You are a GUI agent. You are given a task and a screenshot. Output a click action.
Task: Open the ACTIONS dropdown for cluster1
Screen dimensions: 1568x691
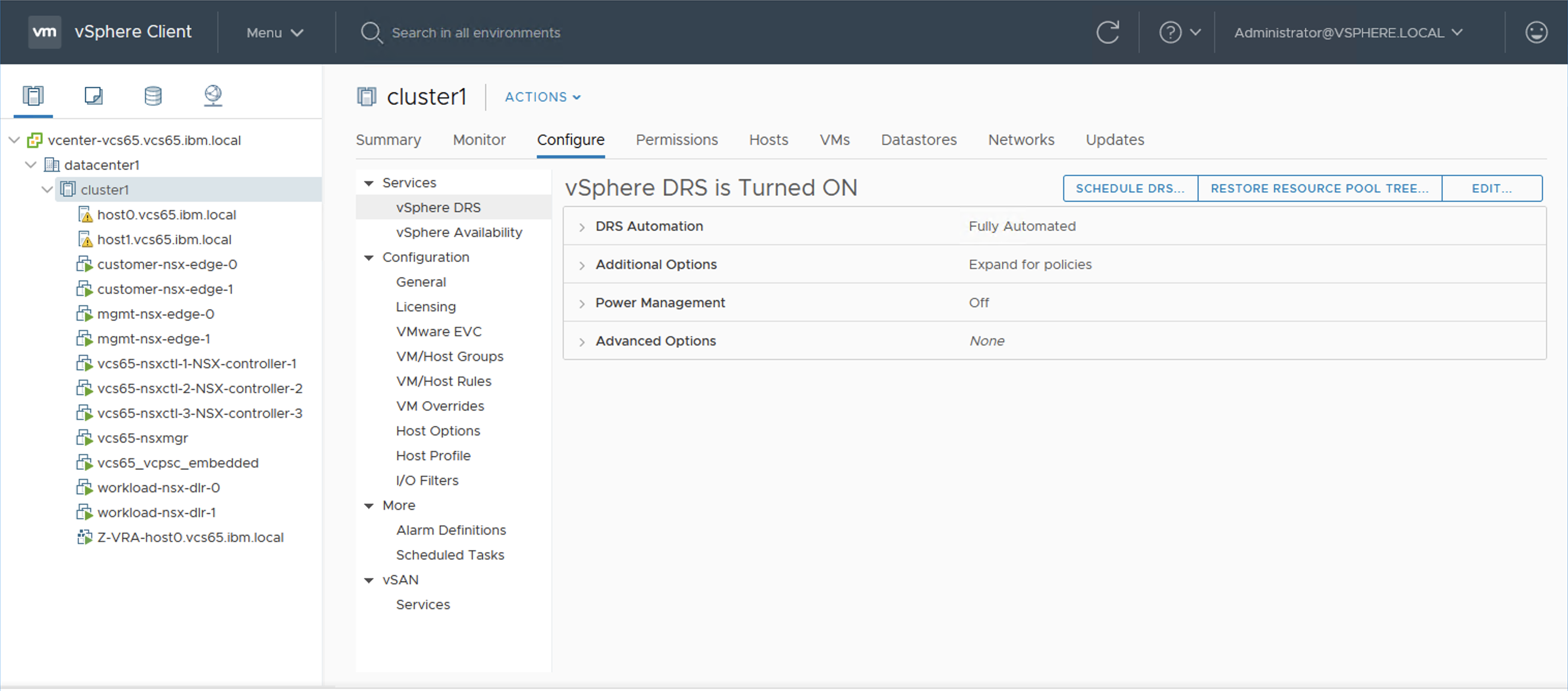point(542,97)
